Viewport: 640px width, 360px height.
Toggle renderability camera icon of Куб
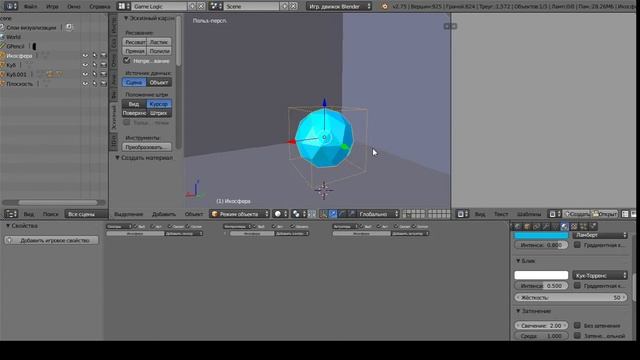(x=103, y=65)
